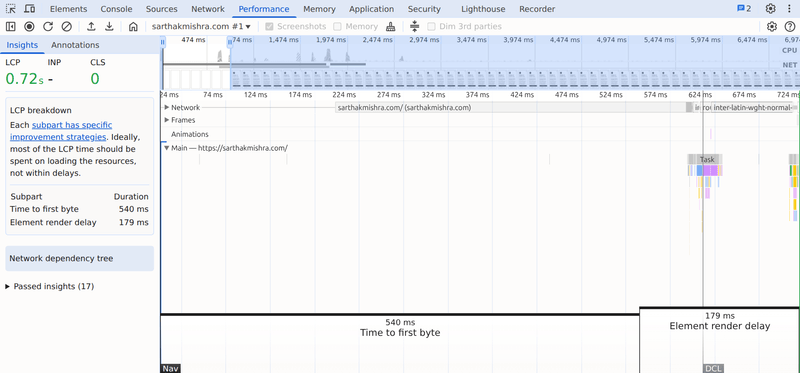Open the Sources tab
This screenshot has height=373, width=800.
162,9
